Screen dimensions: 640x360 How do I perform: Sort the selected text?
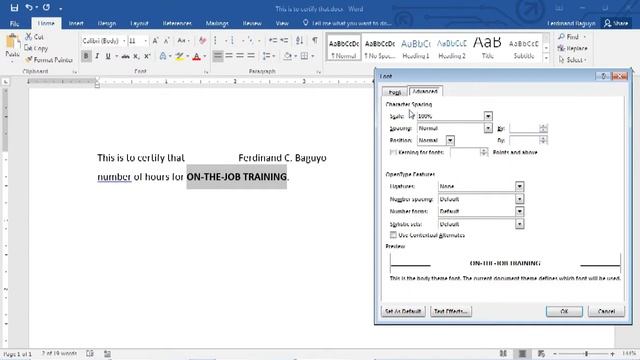click(x=300, y=41)
